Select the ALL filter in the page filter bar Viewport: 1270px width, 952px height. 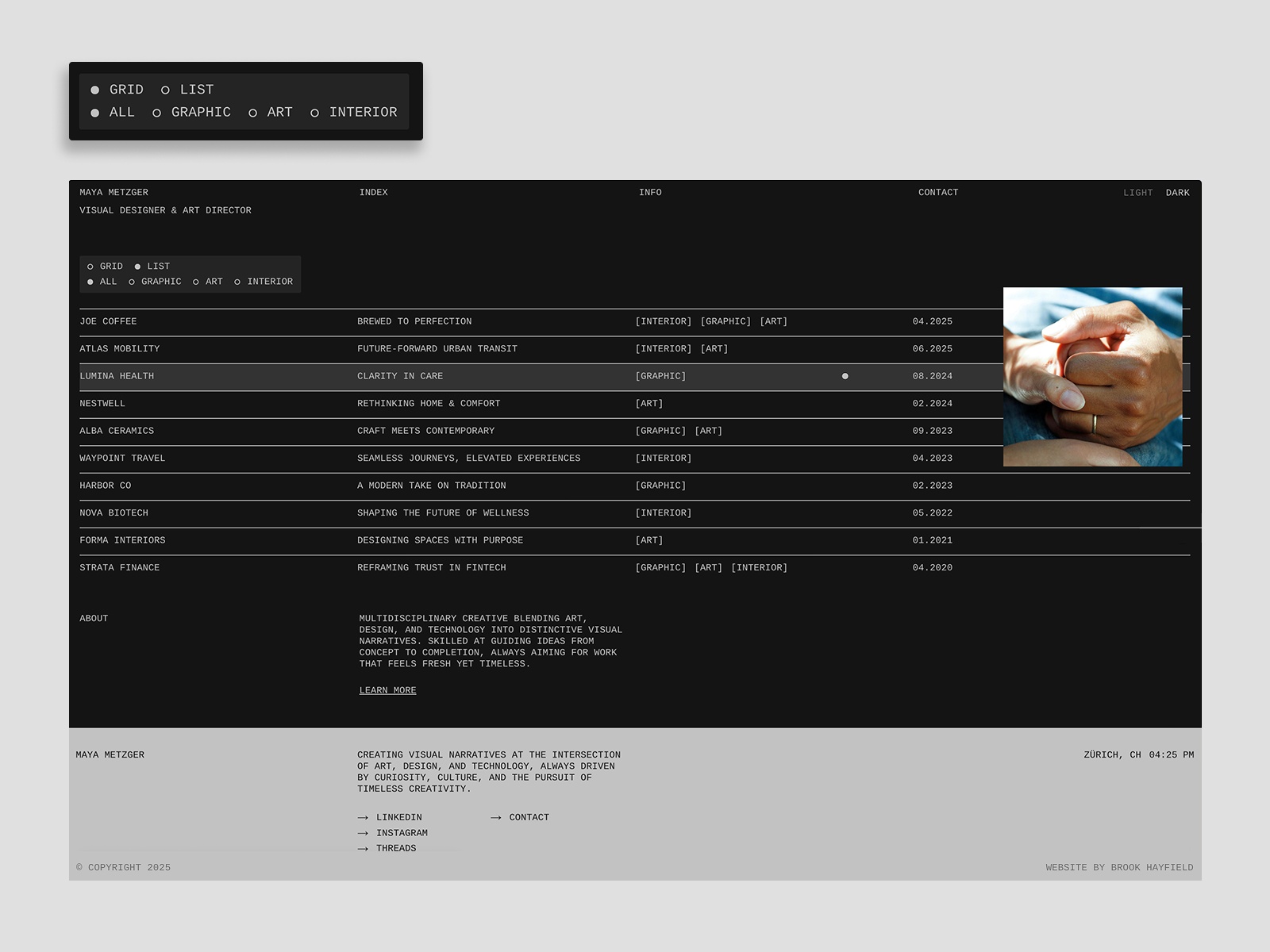tap(90, 282)
